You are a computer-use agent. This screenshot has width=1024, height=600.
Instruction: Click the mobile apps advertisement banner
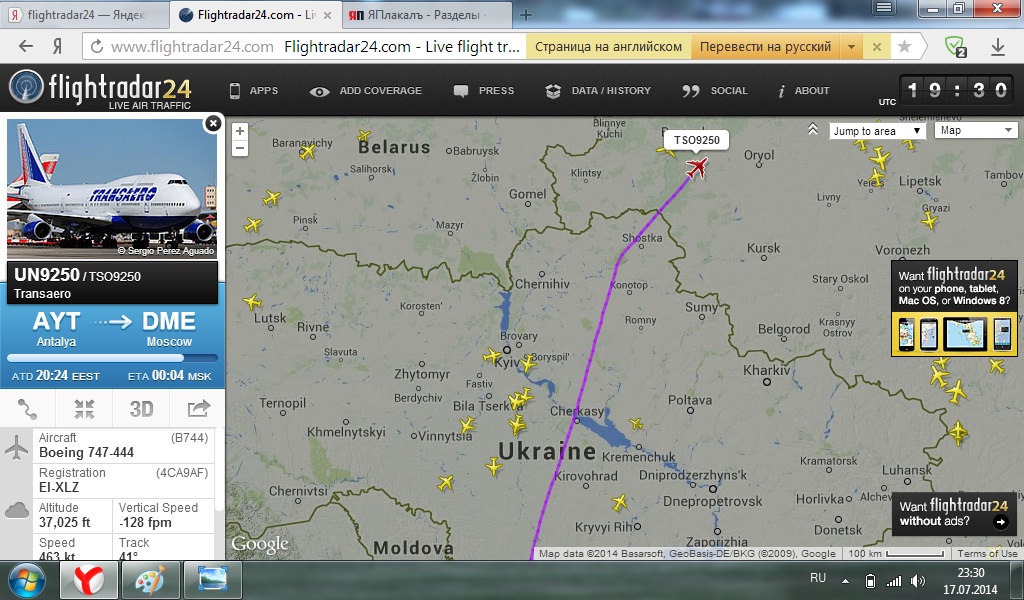(954, 309)
